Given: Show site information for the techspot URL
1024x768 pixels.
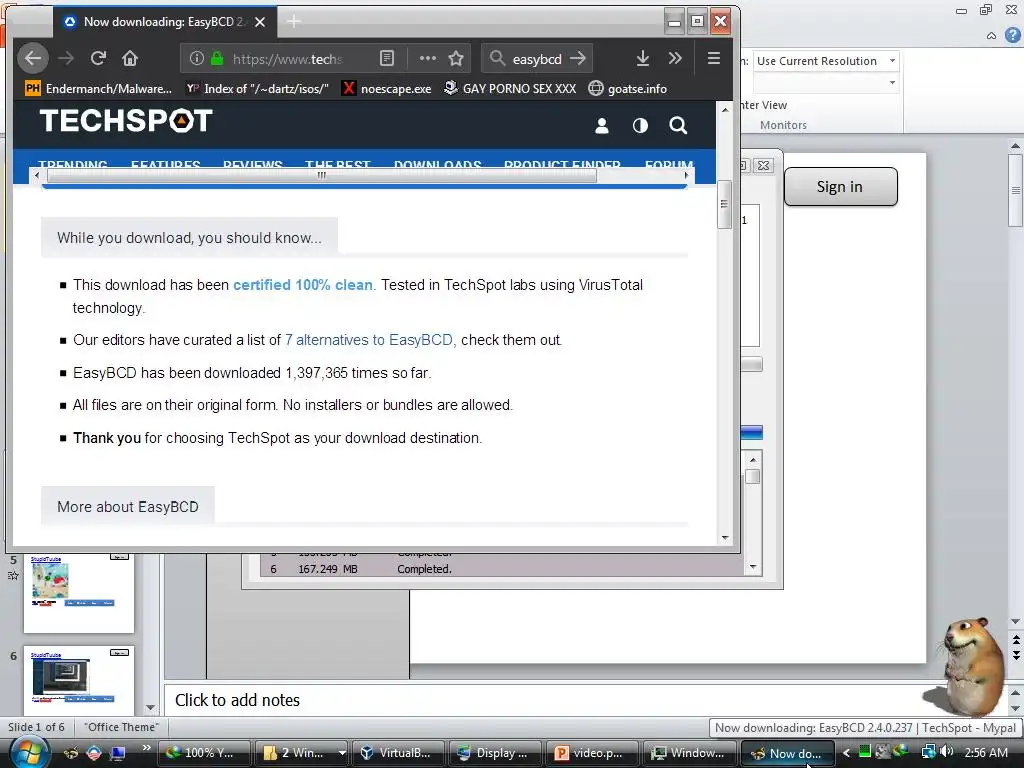Looking at the screenshot, I should point(197,59).
